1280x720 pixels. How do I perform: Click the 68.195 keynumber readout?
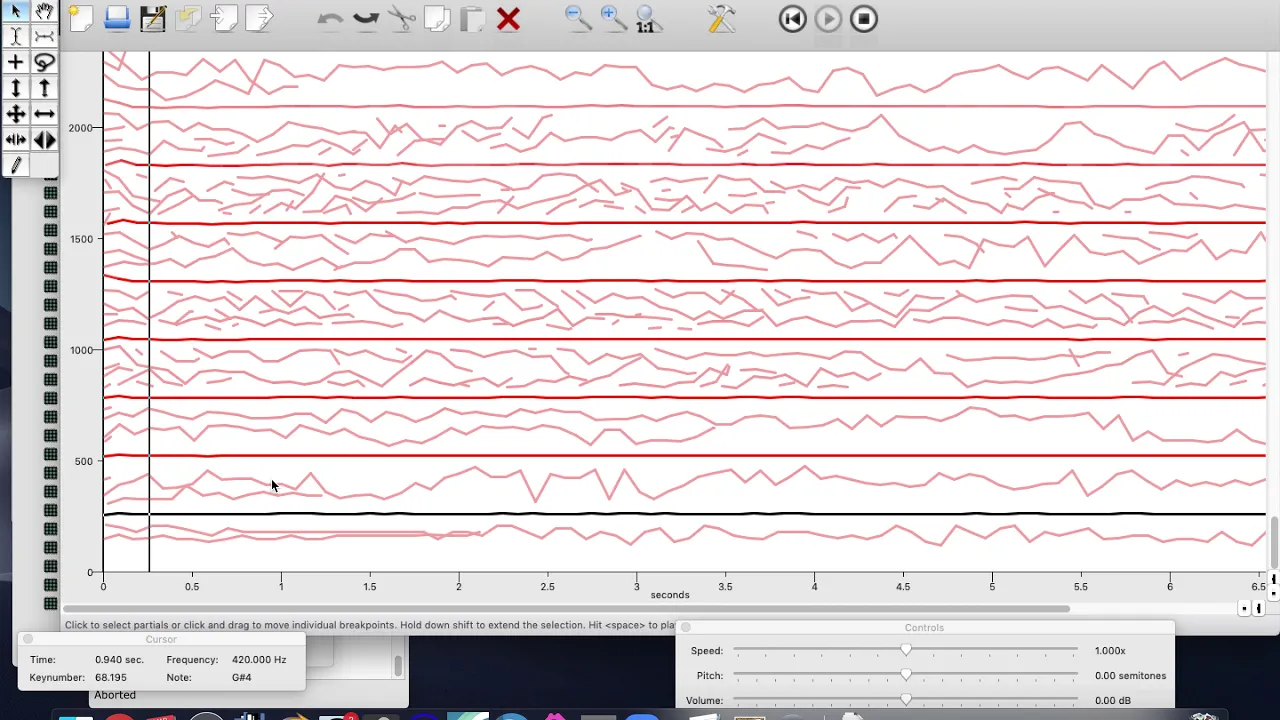[111, 677]
